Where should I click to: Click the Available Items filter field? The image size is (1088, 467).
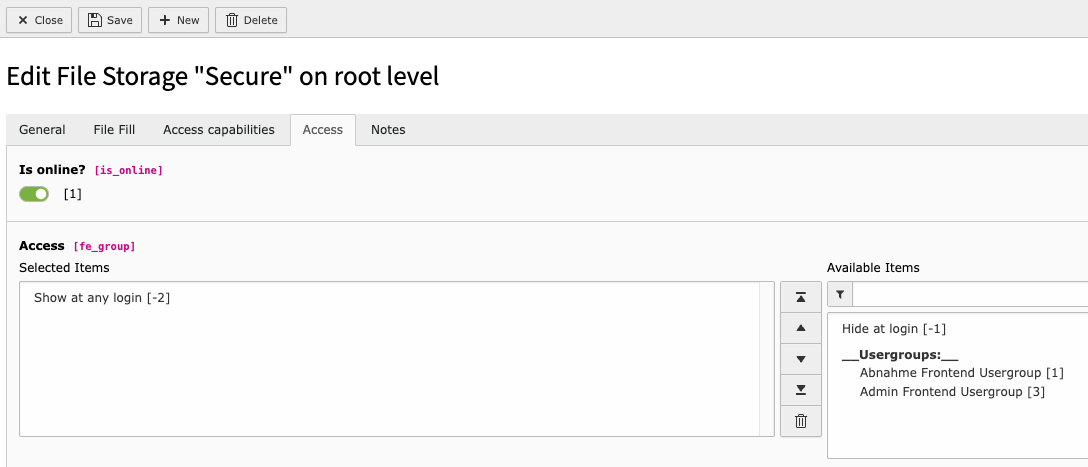[970, 295]
